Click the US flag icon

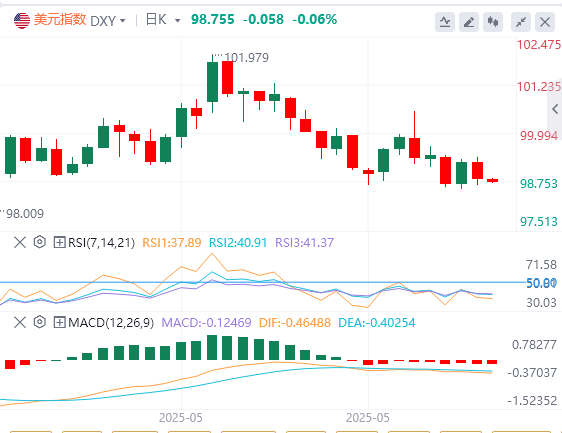point(22,20)
